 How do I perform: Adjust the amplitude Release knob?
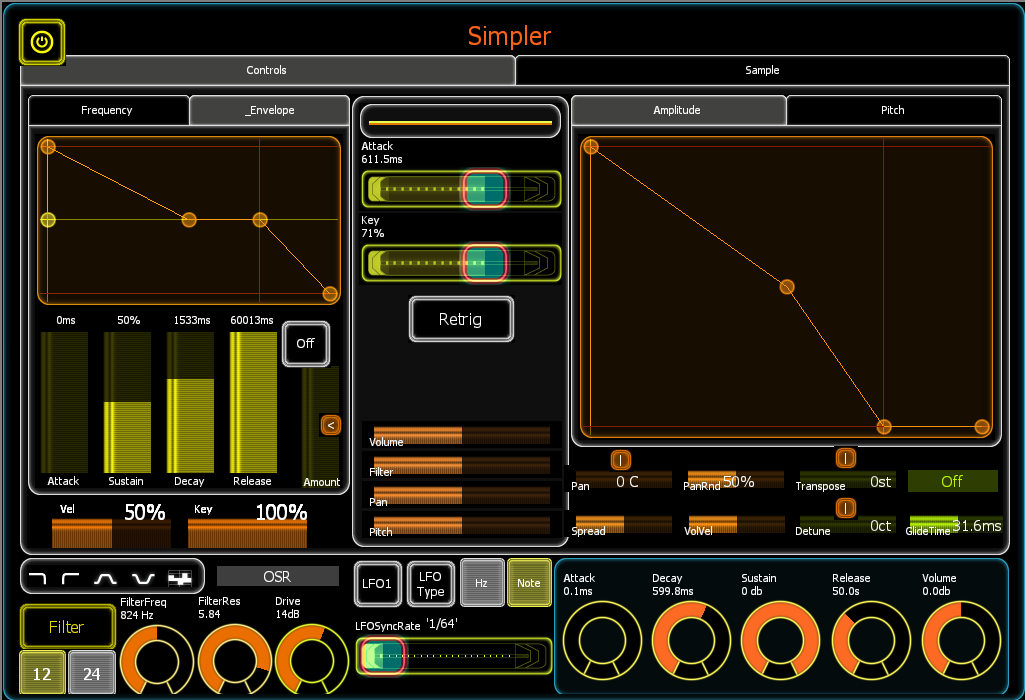pyautogui.click(x=871, y=641)
